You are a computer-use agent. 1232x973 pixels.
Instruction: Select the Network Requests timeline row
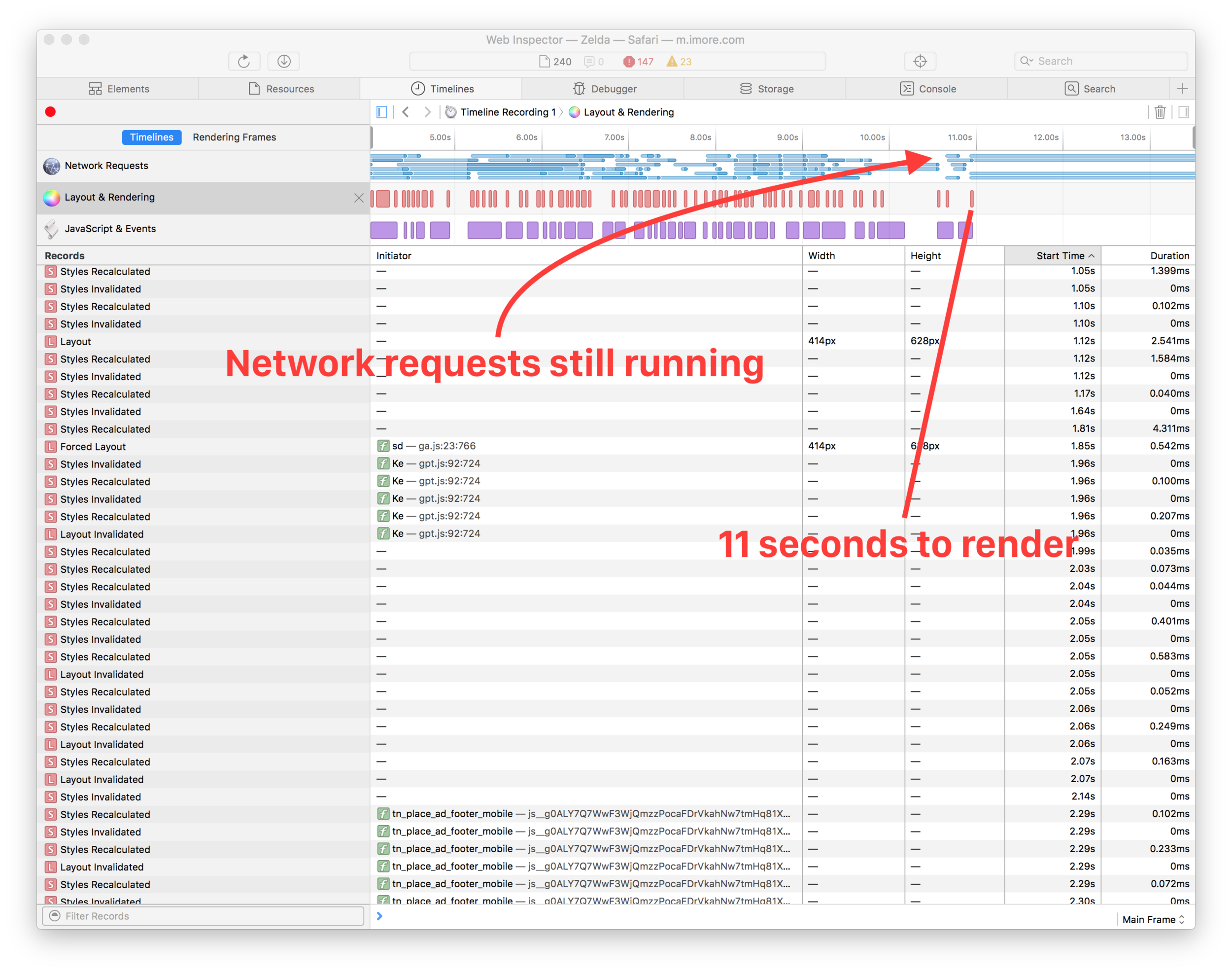(x=204, y=166)
